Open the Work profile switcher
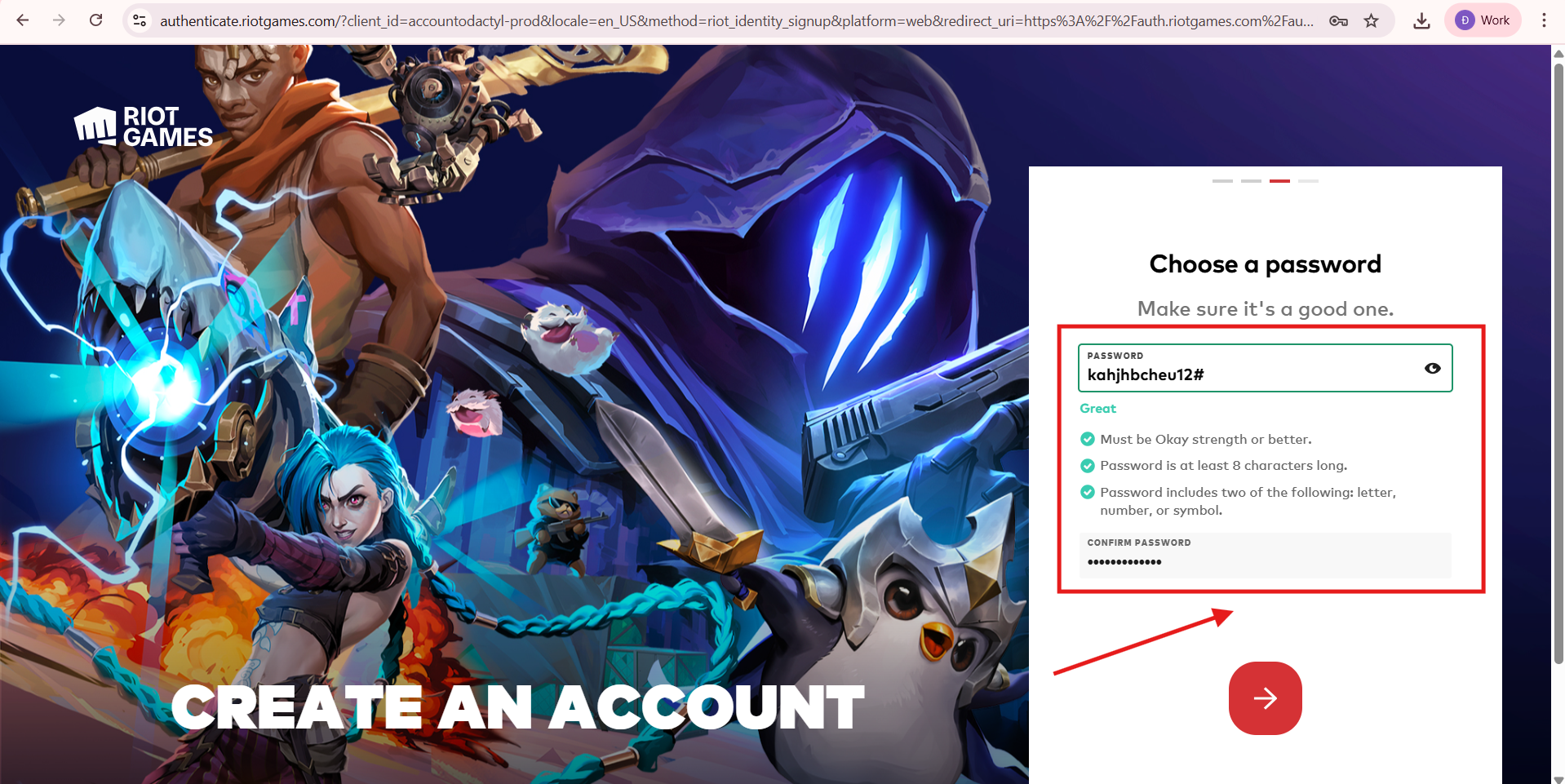Screen dimensions: 1565x784 [x=1483, y=20]
